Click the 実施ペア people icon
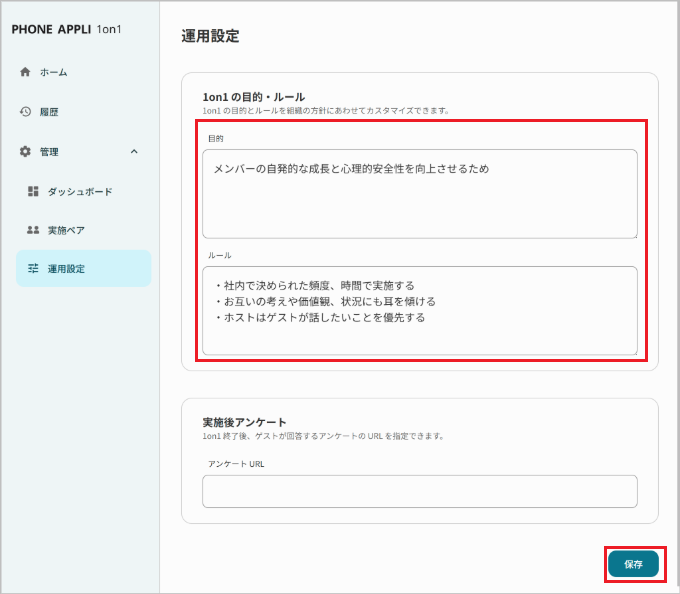This screenshot has width=680, height=594. click(33, 230)
